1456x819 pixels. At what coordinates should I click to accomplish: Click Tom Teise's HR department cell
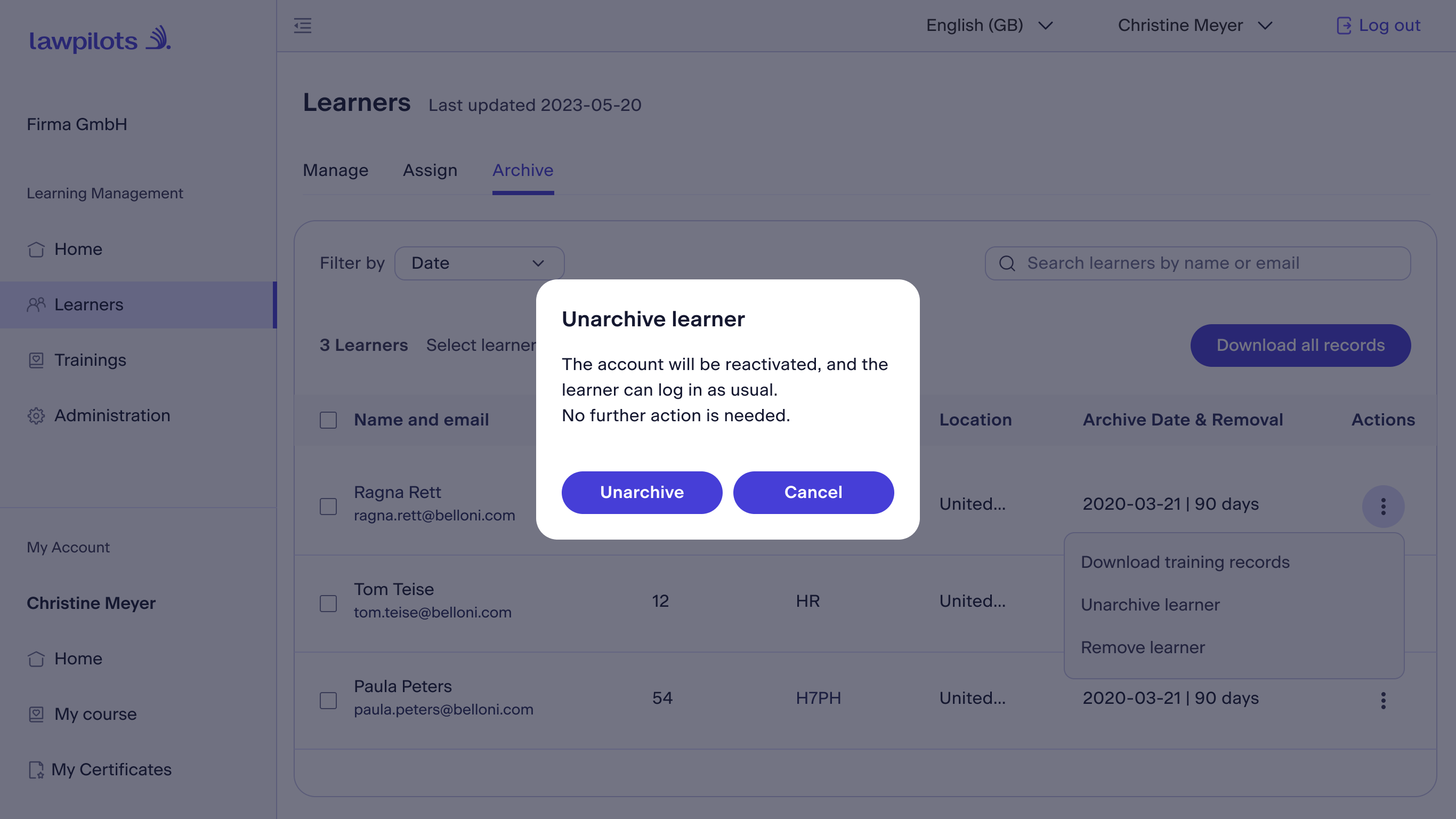pyautogui.click(x=807, y=601)
